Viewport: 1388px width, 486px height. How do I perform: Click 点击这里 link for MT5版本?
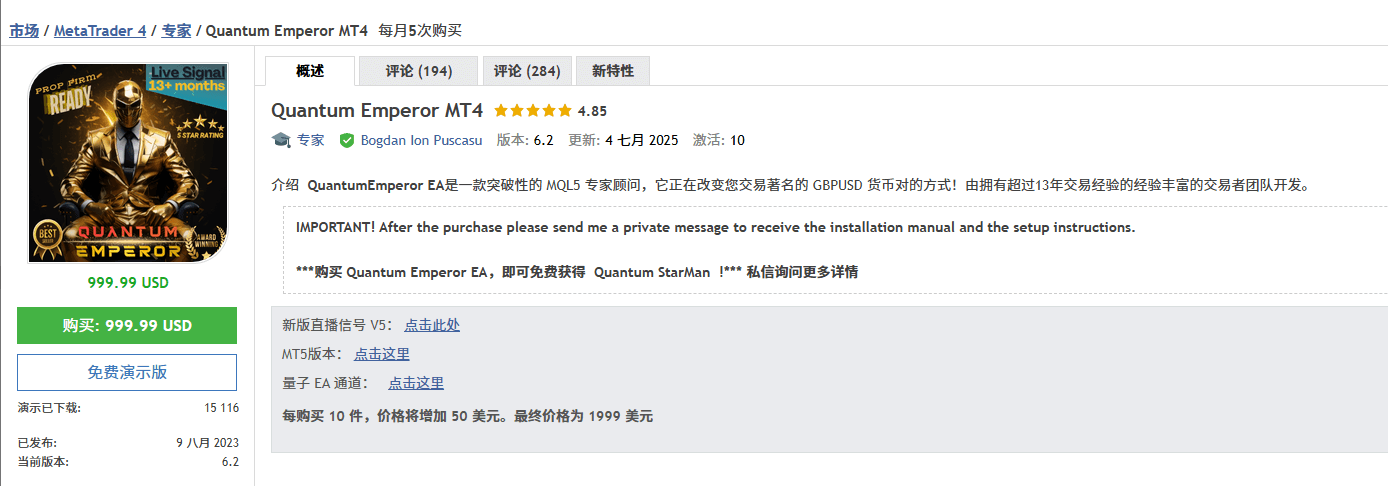pos(382,354)
